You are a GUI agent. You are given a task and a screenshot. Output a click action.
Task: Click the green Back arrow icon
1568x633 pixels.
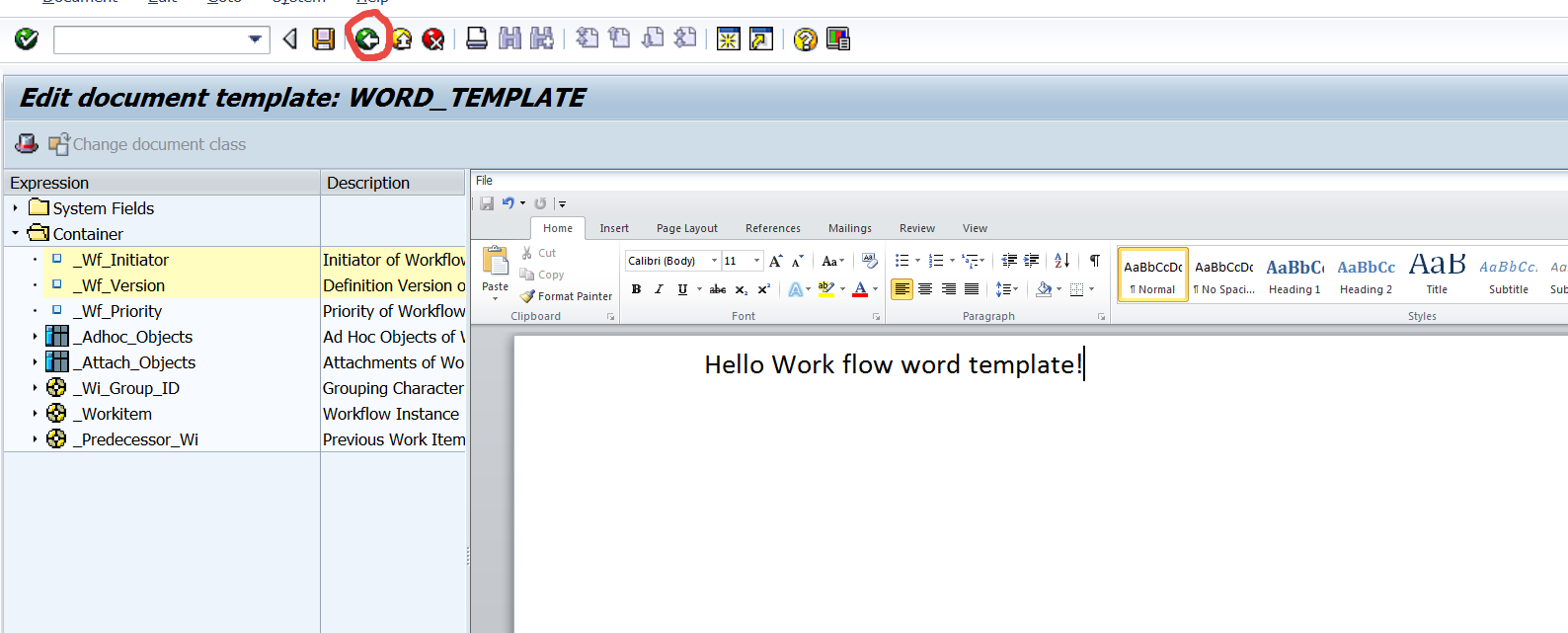(x=367, y=40)
